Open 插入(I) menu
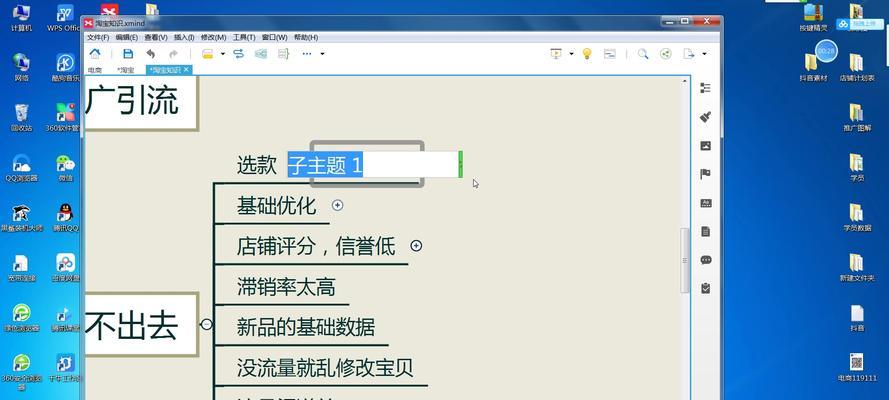Image resolution: width=889 pixels, height=400 pixels. 184,37
